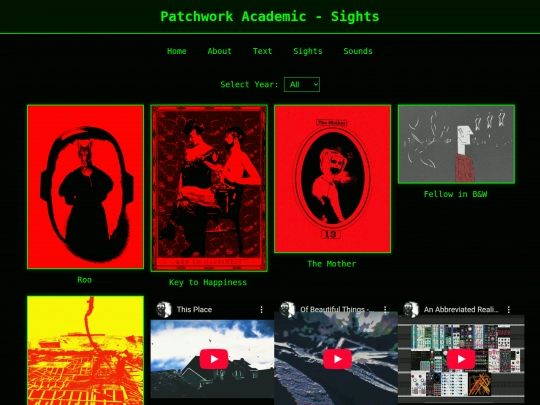
Task: Click the Key to Happiness caption
Action: (208, 282)
